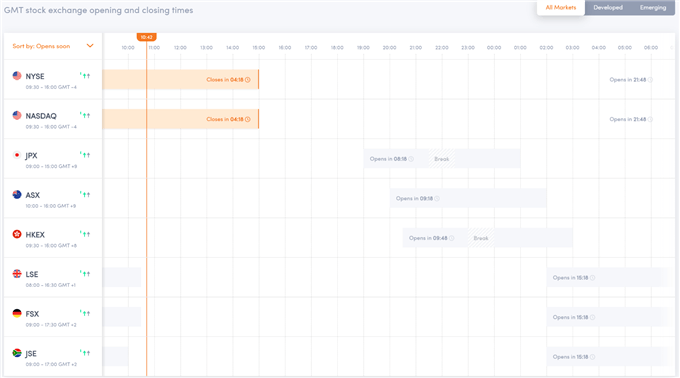Click NYSE hours 09:30 - 16:00 GMT -4
680x378 pixels.
(x=51, y=87)
